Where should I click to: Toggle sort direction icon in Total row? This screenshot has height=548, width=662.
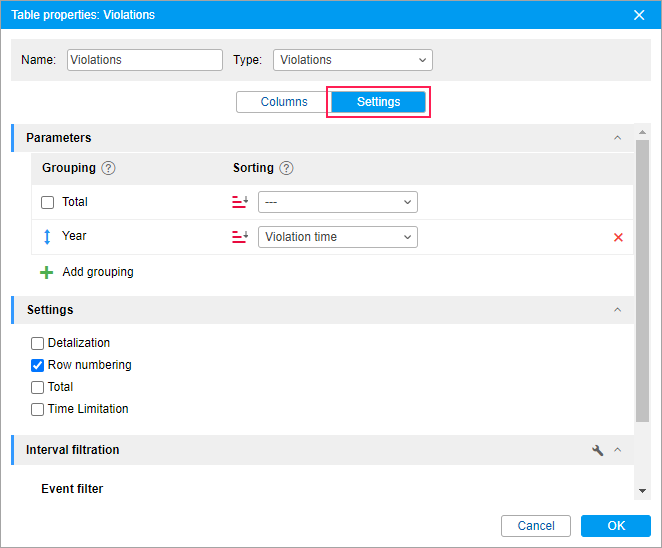point(240,202)
